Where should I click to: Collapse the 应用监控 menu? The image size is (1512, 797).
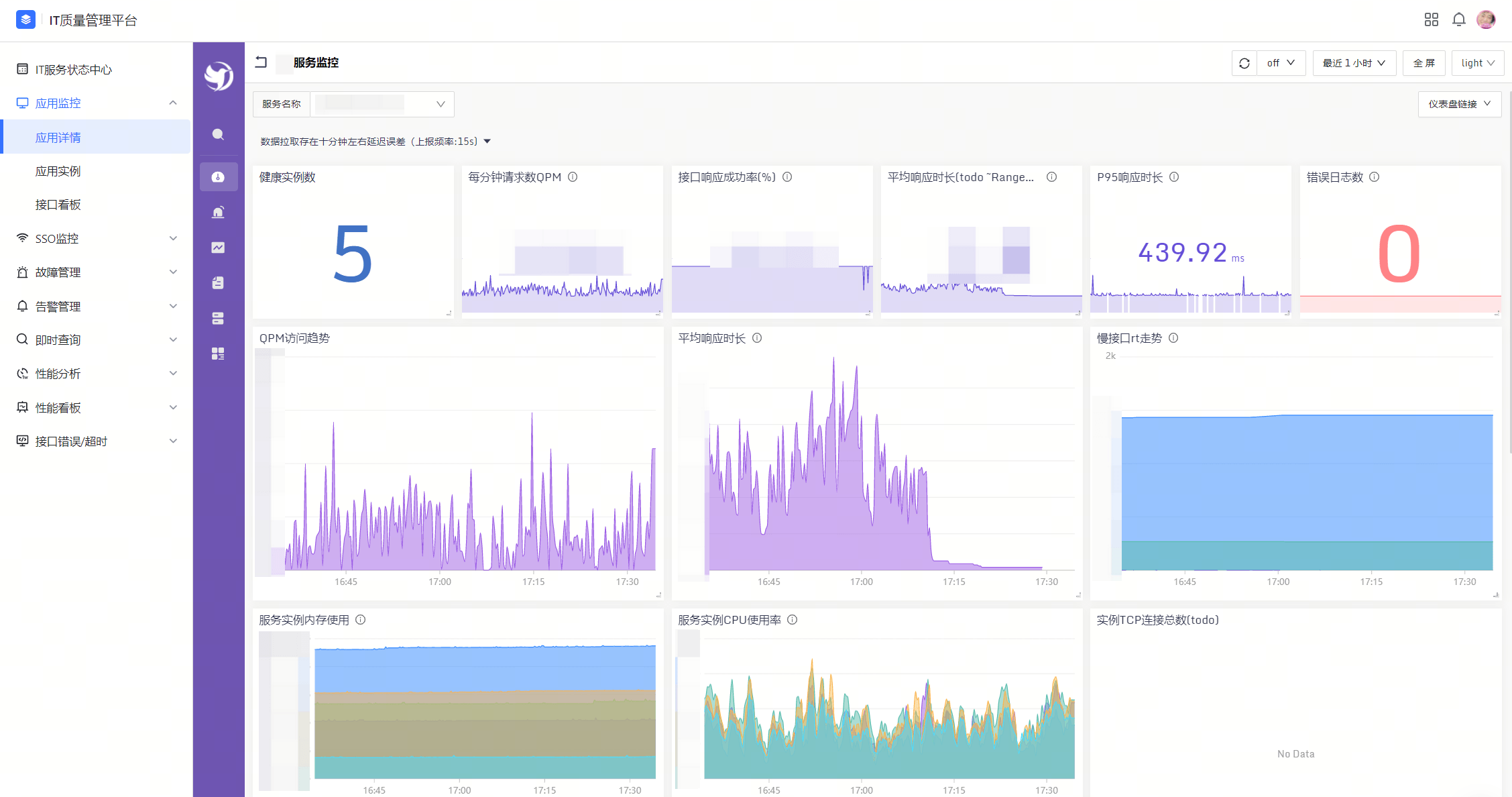(173, 103)
